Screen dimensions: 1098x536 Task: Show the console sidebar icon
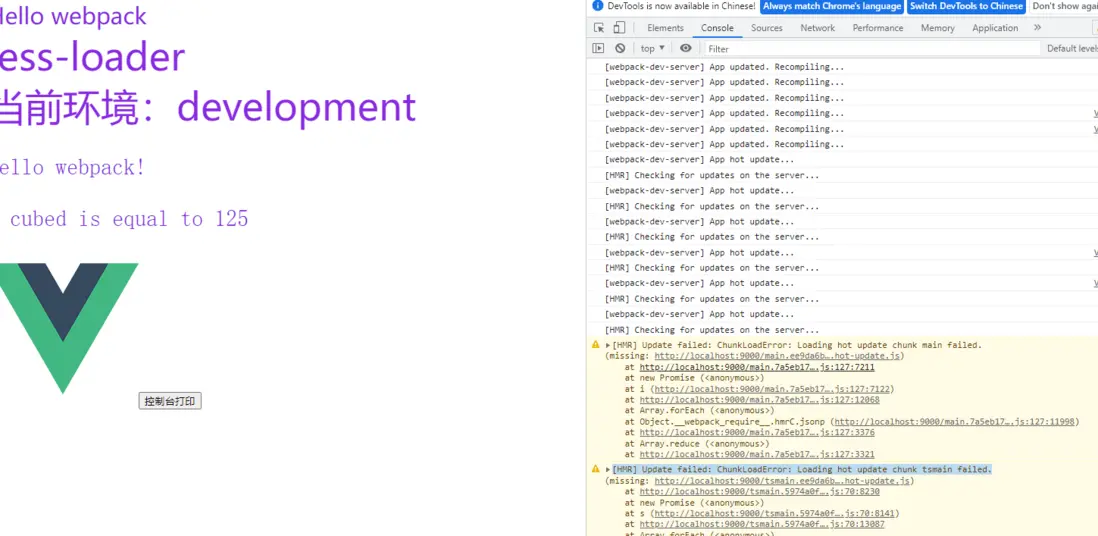[598, 48]
